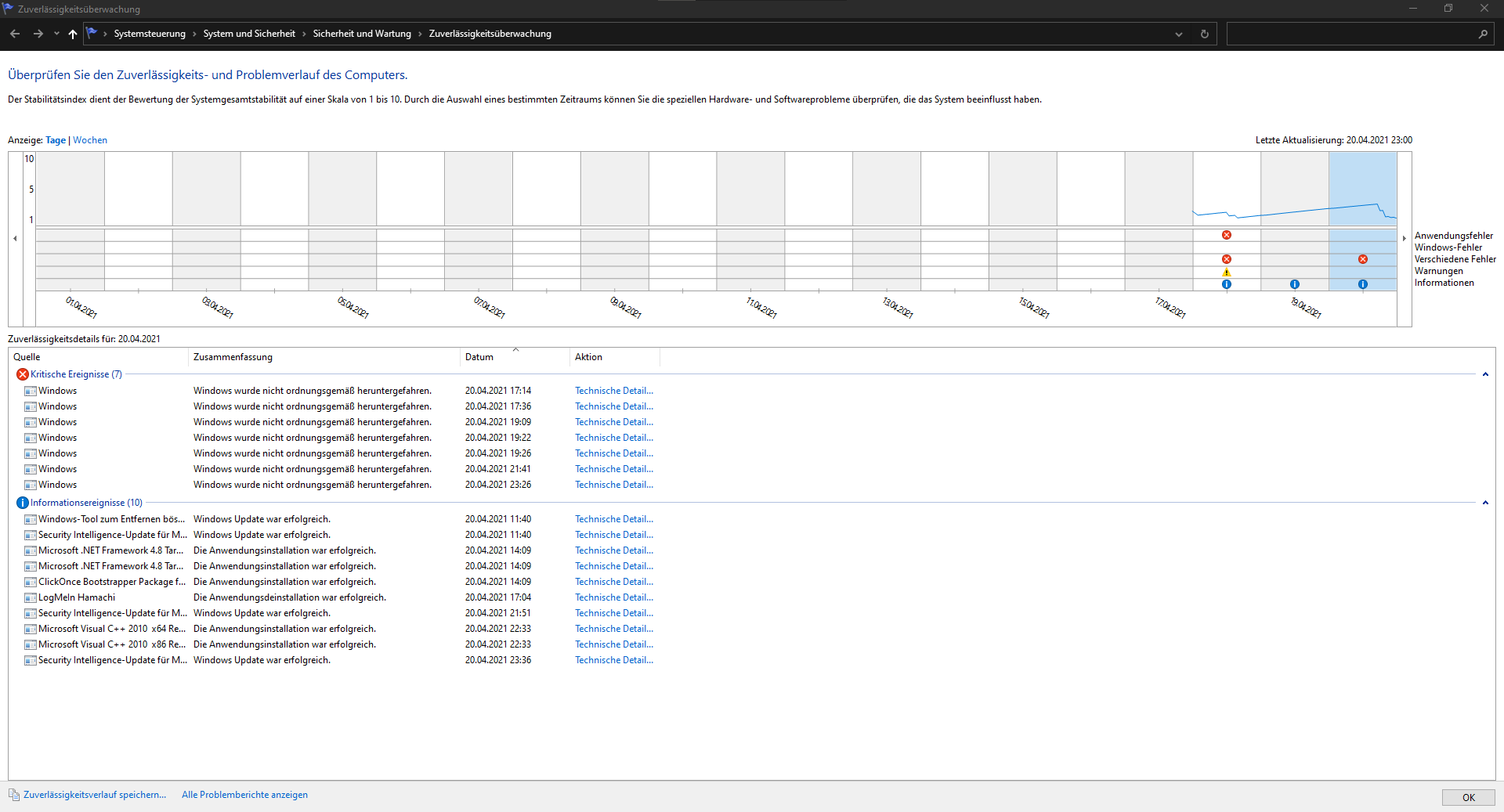
Task: Collapse Kritische Ereignisse group chevron
Action: coord(1485,374)
